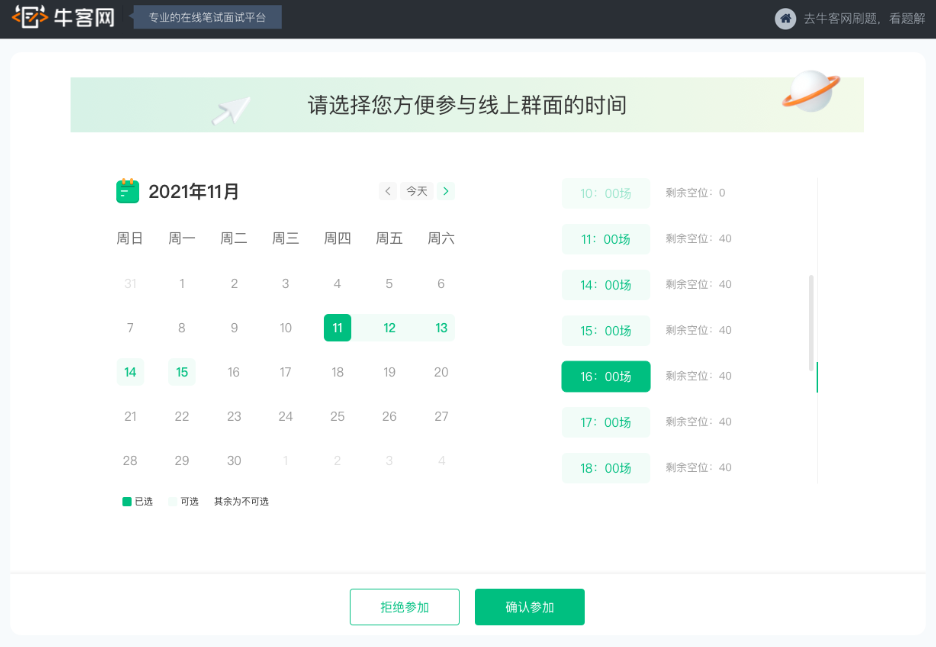Go to the next month
The width and height of the screenshot is (936, 647).
click(x=445, y=191)
